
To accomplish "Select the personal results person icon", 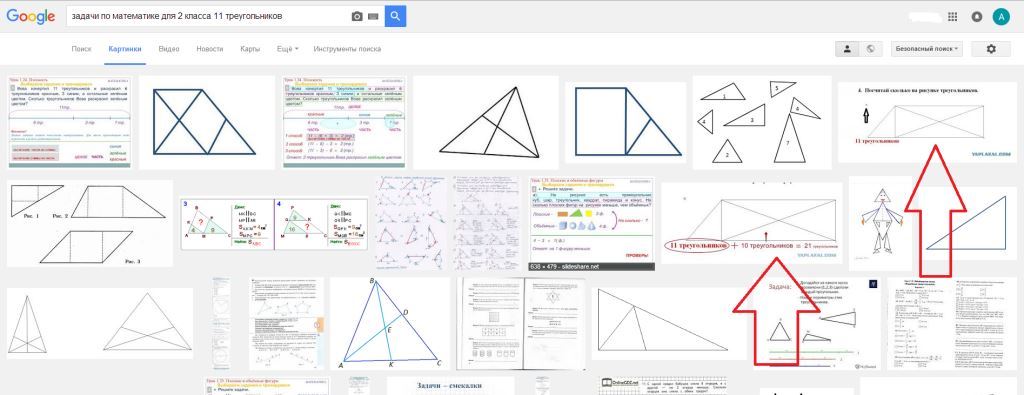I will tap(847, 49).
